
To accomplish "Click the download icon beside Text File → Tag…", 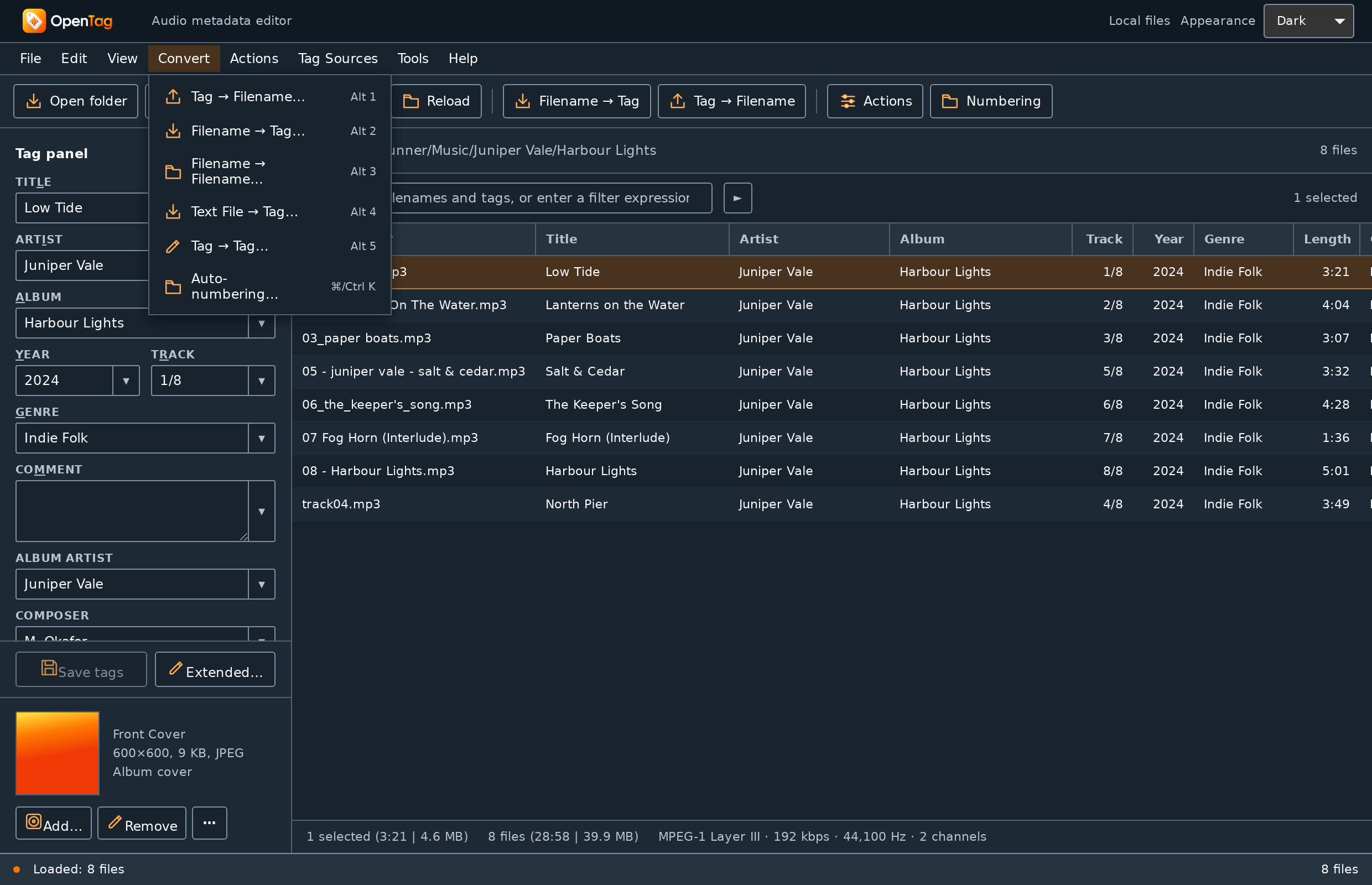I will pos(173,211).
